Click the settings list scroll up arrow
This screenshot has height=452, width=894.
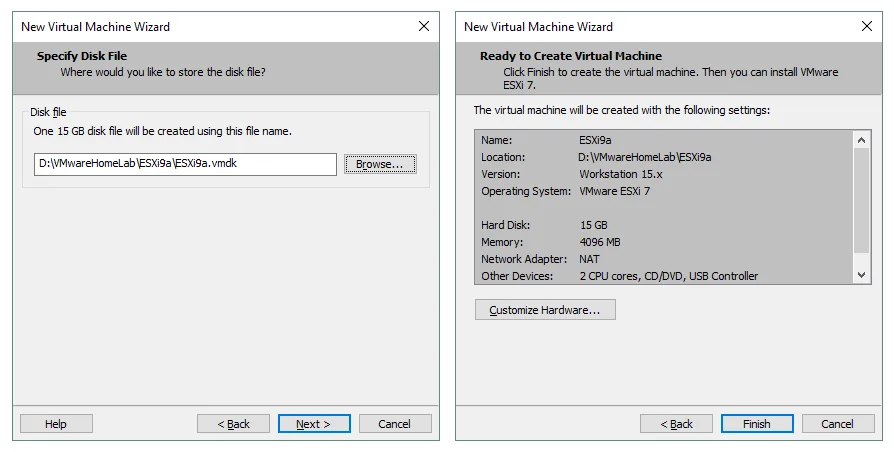pyautogui.click(x=862, y=140)
